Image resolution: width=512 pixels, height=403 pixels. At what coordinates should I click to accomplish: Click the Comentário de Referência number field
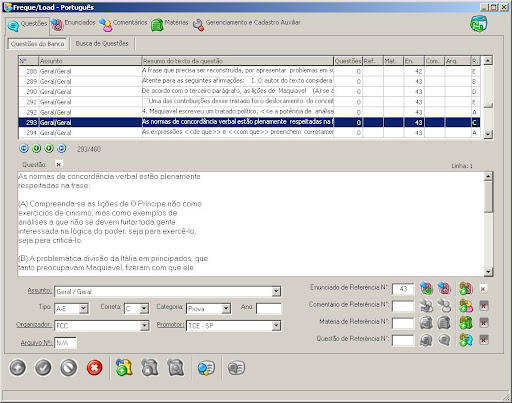[x=403, y=306]
